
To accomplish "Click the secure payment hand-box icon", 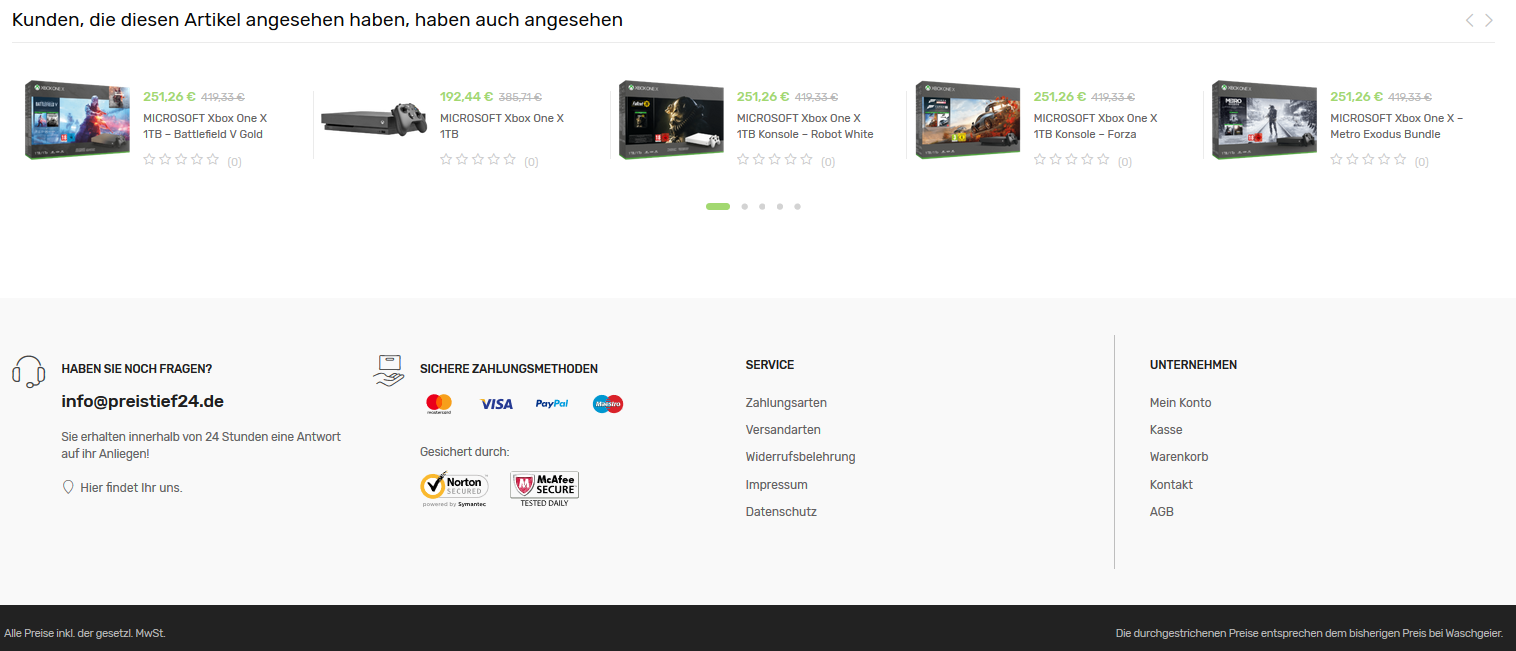I will pos(389,370).
